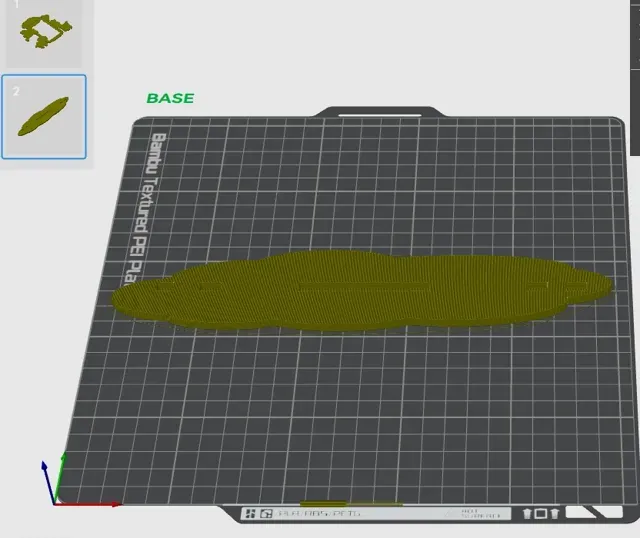Click the olive sliced line at plate front edge
Viewport: 640px width, 538px height.
[351, 504]
